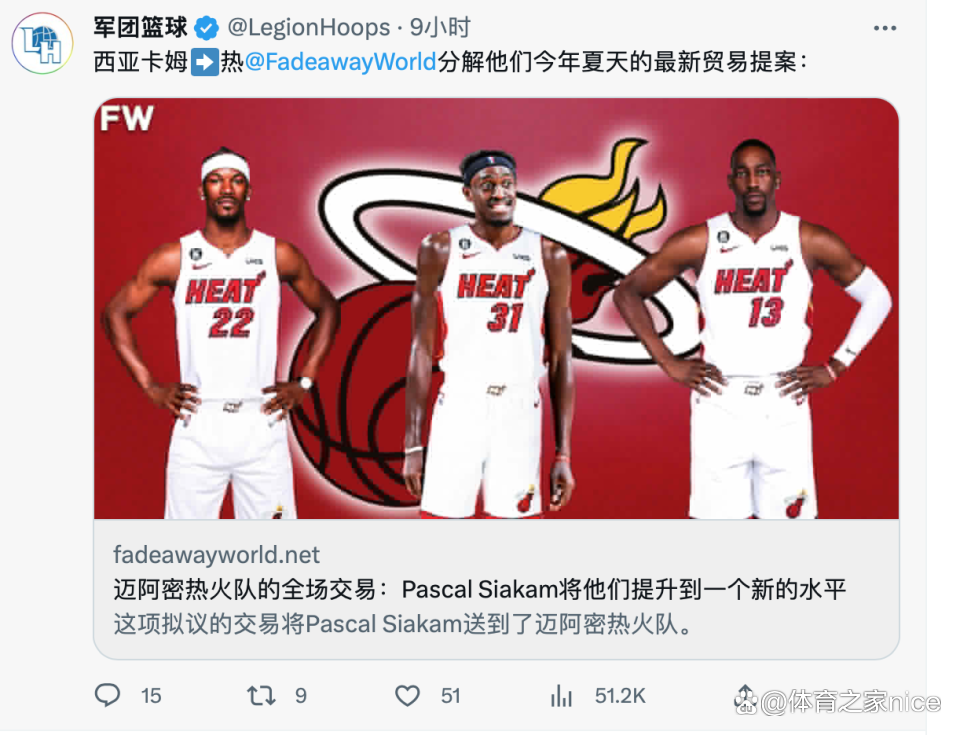Viewport: 960px width, 735px height.
Task: Click the reply speech bubble icon
Action: click(x=108, y=695)
